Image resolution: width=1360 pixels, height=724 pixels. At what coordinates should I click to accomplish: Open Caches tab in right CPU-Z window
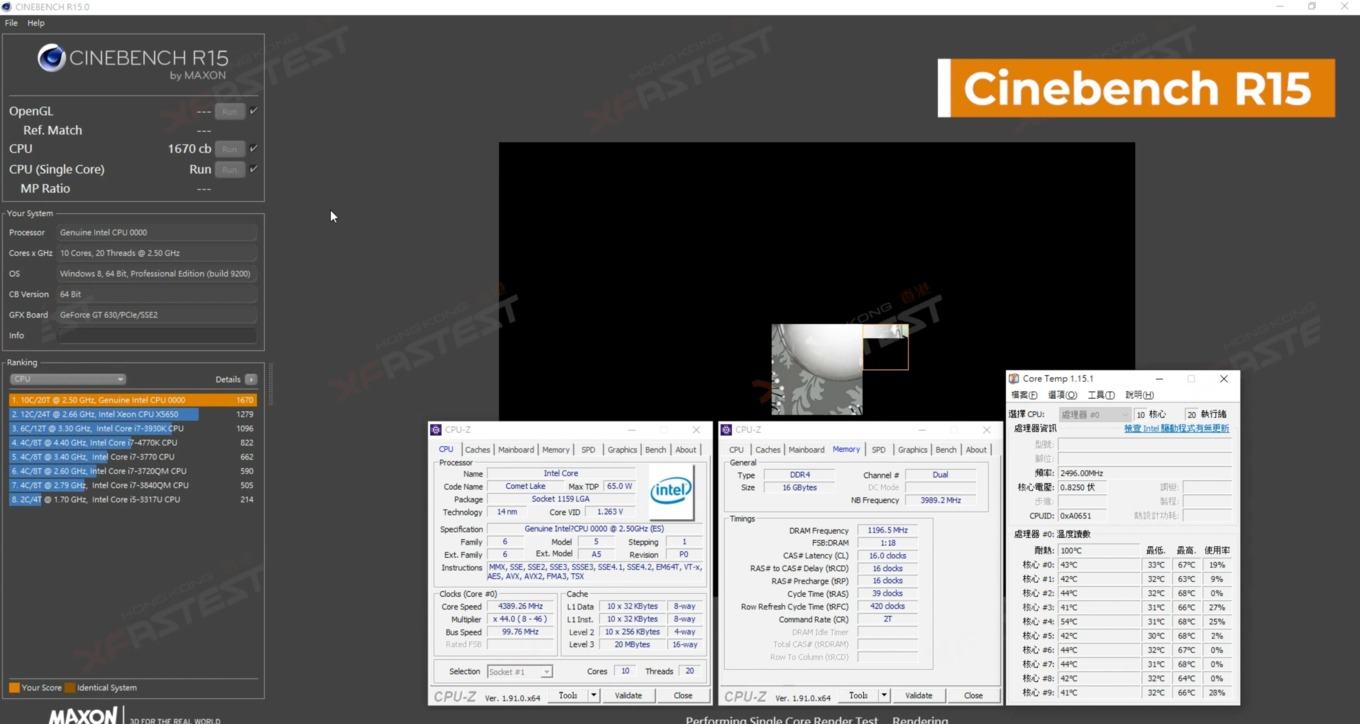pyautogui.click(x=768, y=450)
